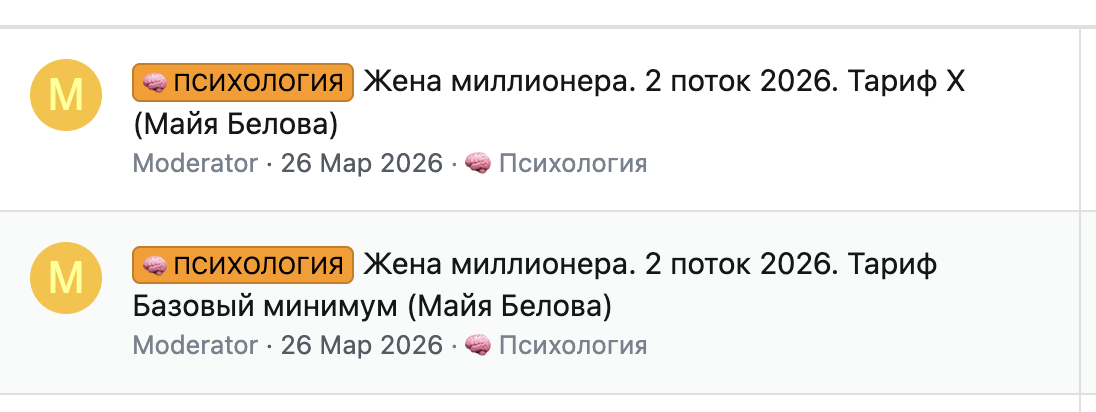Click brain icon beside Психология under Тариф X thread
The image size is (1096, 412).
point(479,163)
